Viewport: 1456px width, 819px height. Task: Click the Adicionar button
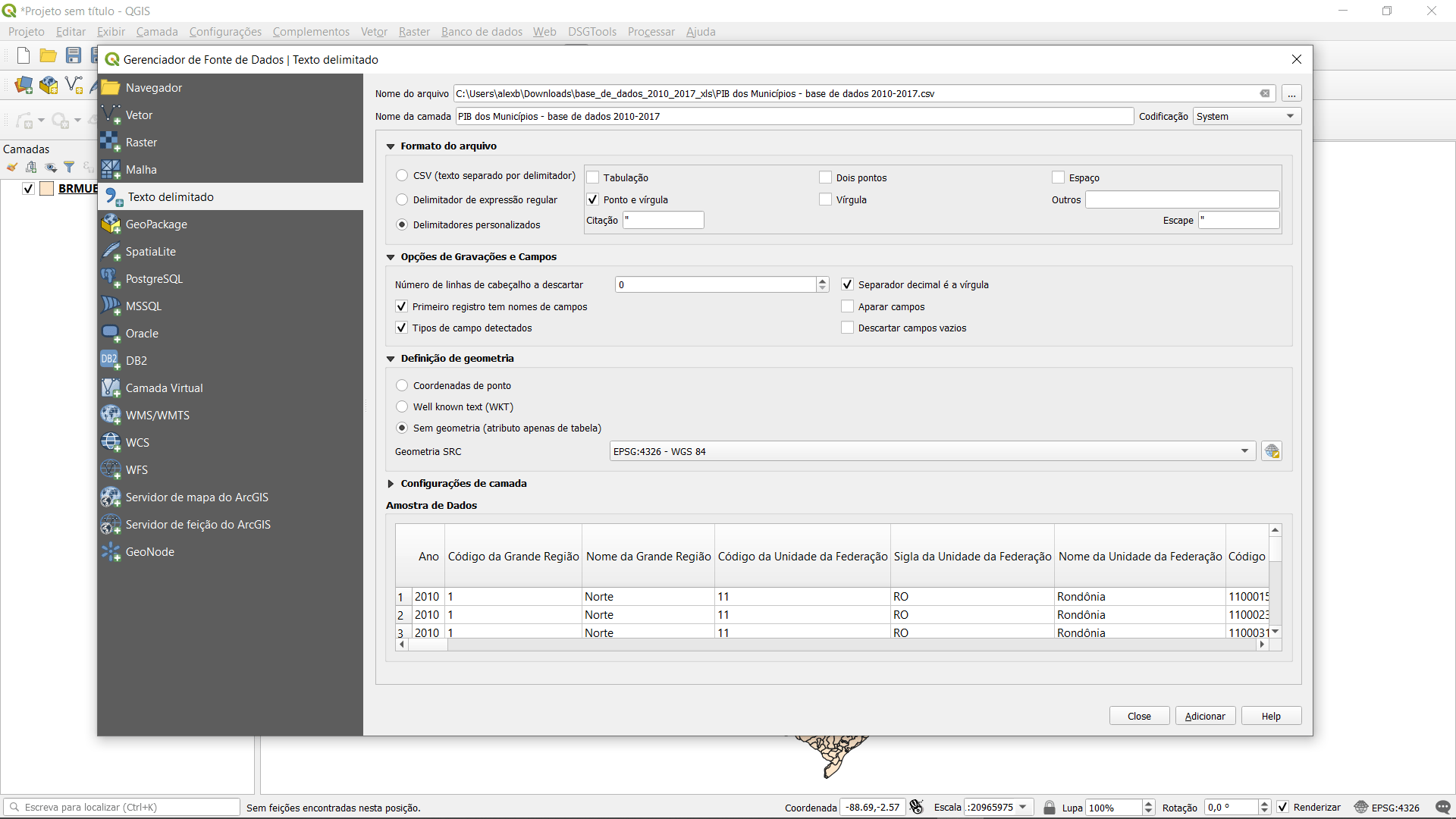[x=1205, y=717]
